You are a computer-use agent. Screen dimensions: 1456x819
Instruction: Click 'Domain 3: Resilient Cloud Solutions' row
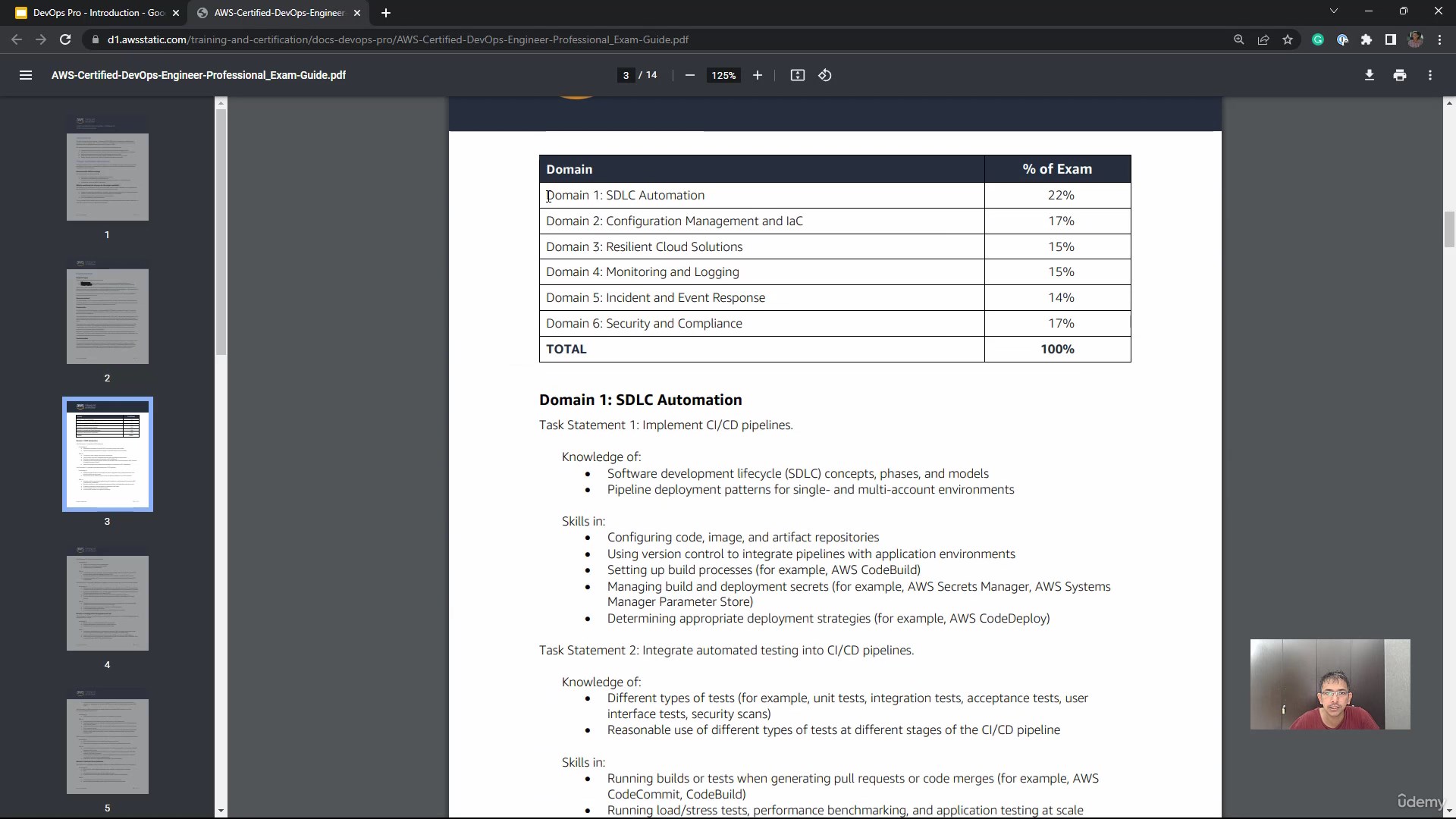pyautogui.click(x=835, y=246)
